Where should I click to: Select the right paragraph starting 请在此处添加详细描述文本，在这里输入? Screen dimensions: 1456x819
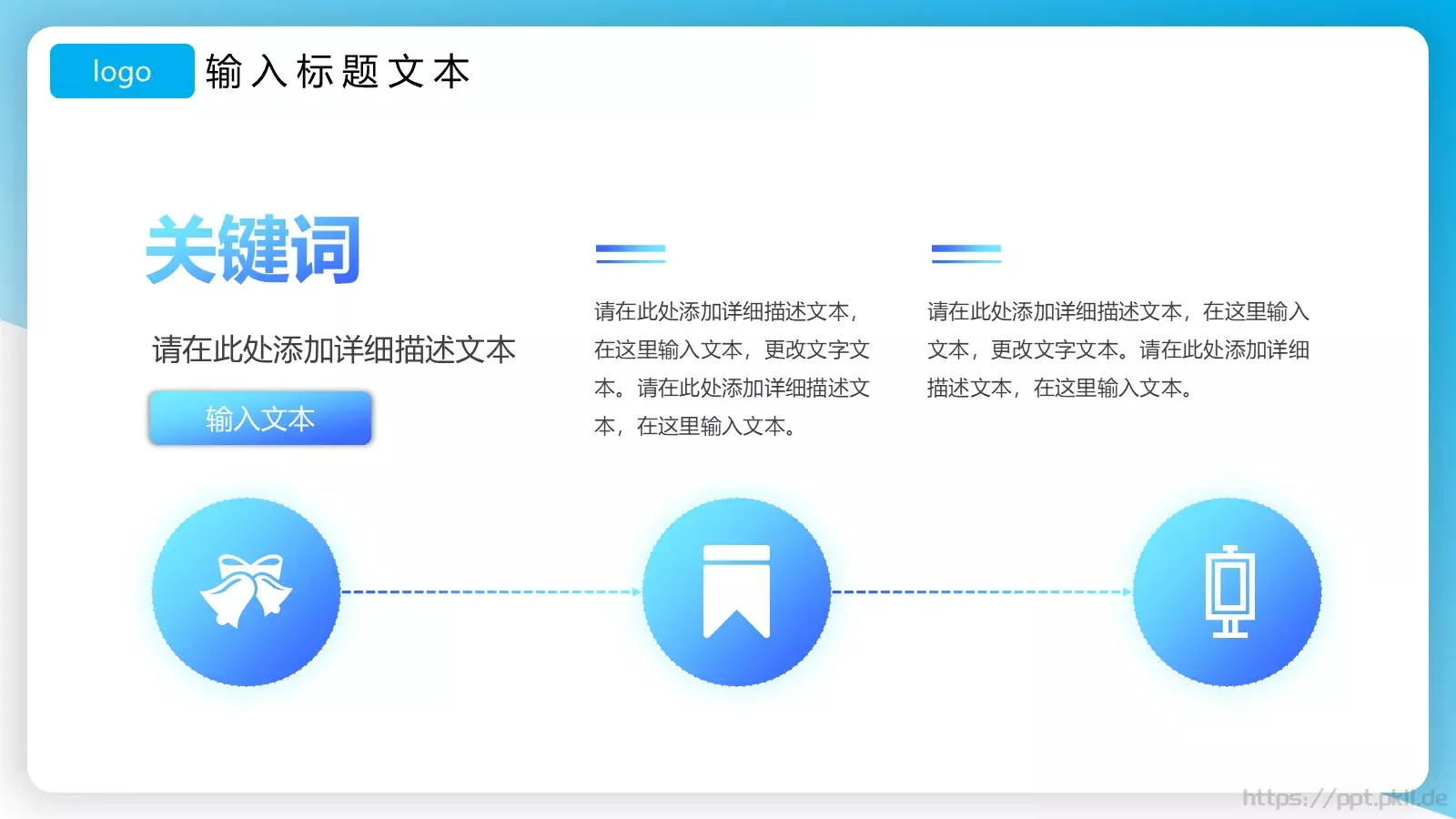click(x=1118, y=349)
